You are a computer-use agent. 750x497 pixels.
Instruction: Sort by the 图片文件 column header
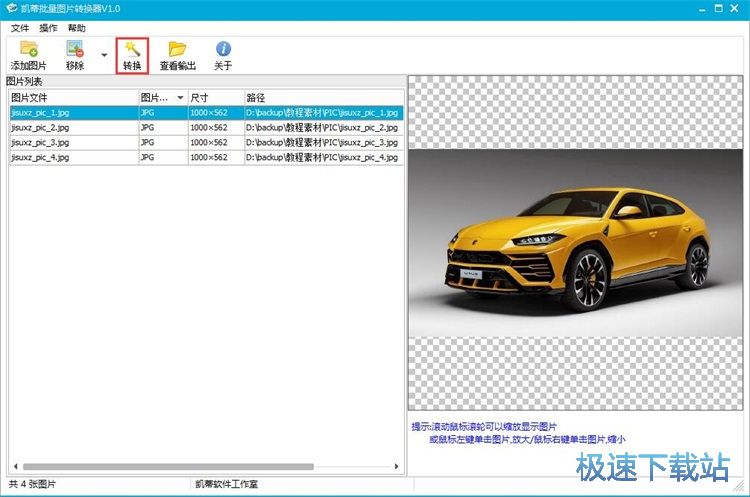70,98
